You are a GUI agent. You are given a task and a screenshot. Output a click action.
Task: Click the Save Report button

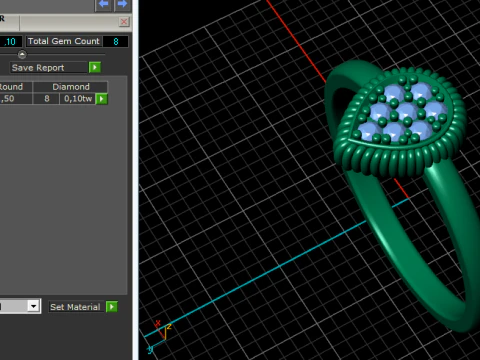(49, 68)
